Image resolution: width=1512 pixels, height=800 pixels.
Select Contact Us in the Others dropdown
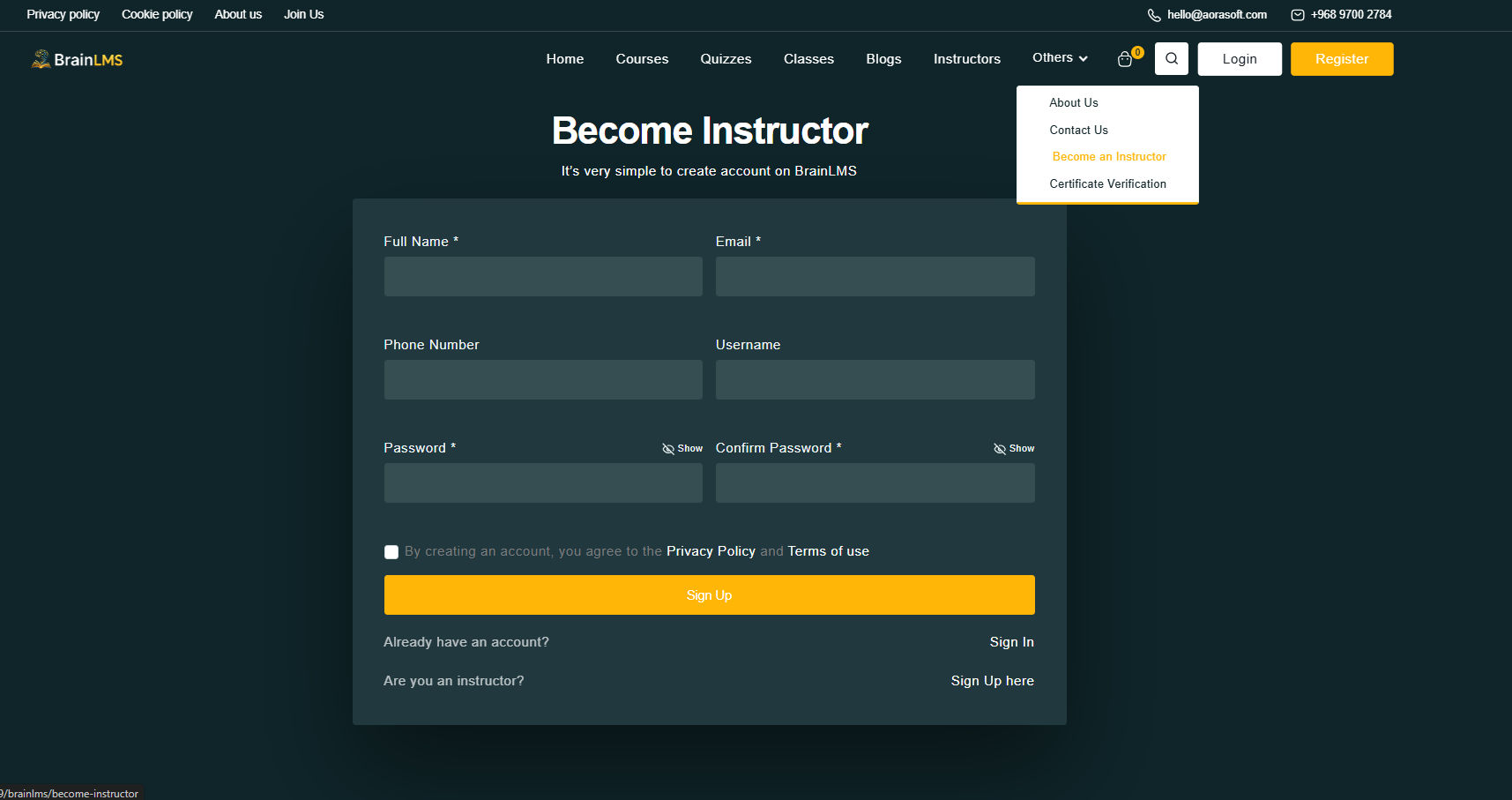pyautogui.click(x=1079, y=130)
